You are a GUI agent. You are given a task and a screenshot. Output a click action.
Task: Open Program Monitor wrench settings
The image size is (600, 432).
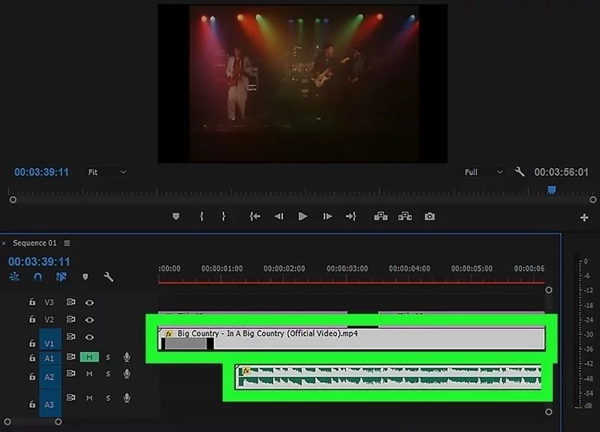click(x=519, y=172)
